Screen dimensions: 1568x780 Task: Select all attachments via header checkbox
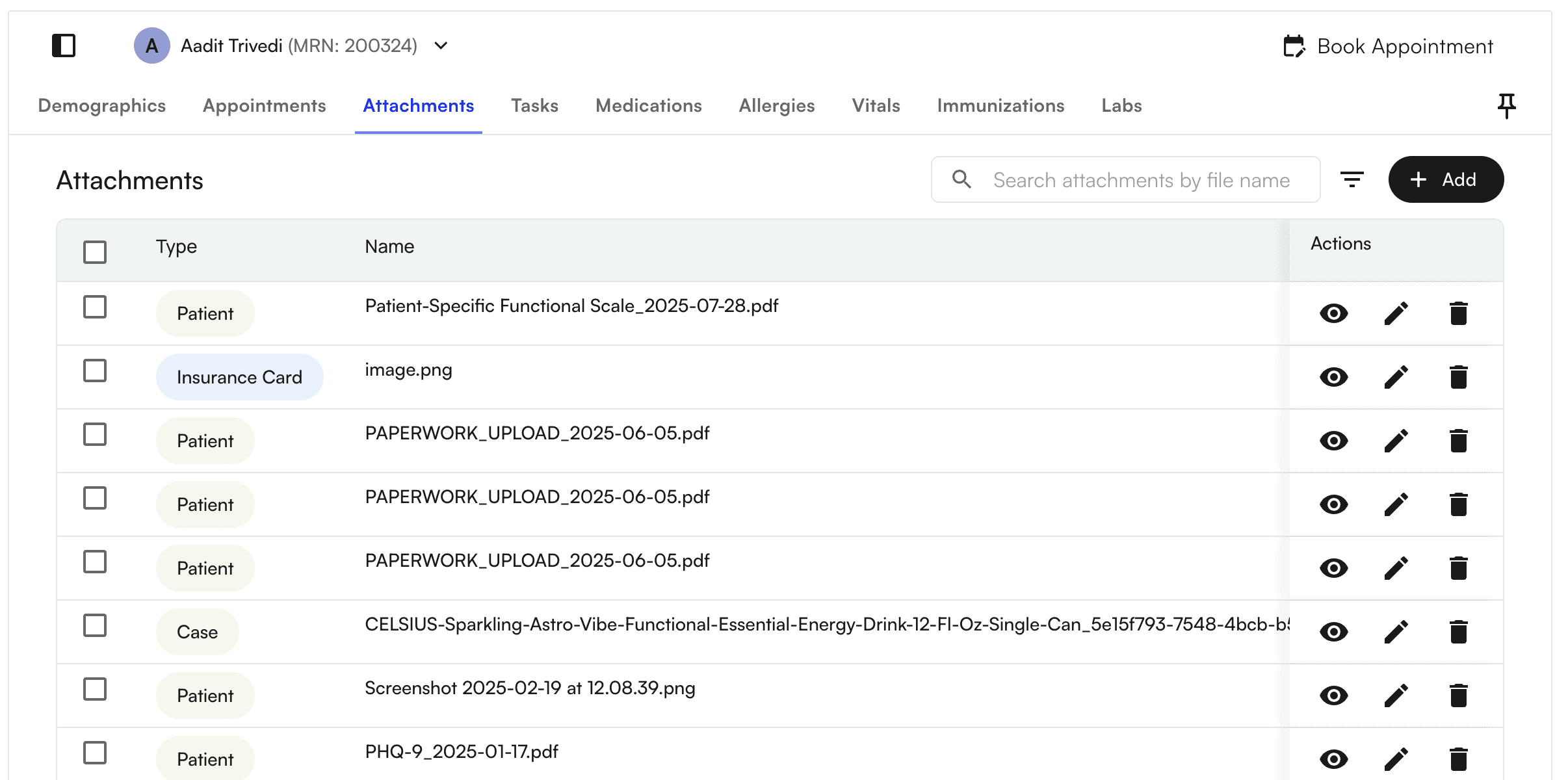[x=94, y=252]
